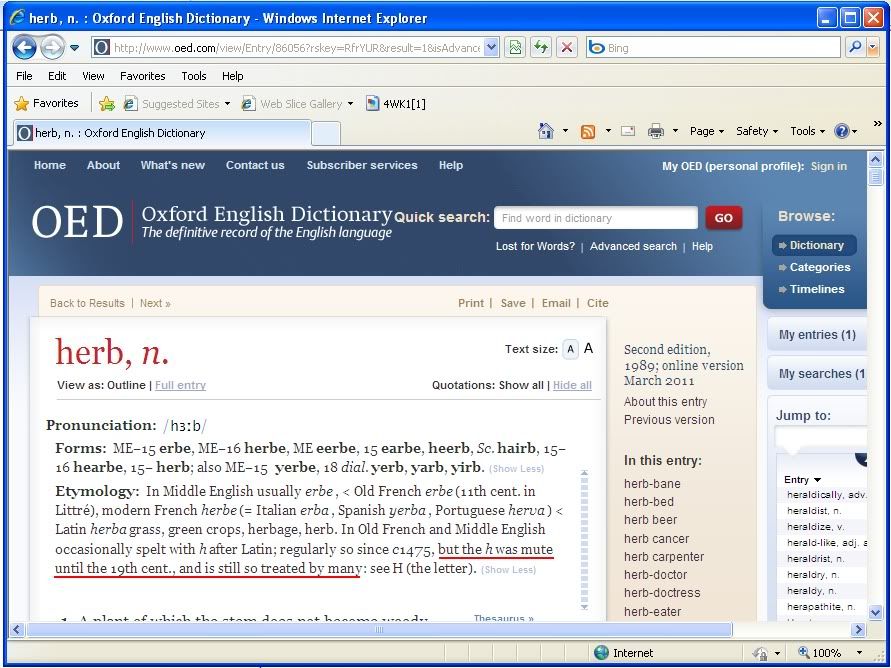Click the RSS feeds icon
This screenshot has height=668, width=891.
click(x=588, y=132)
